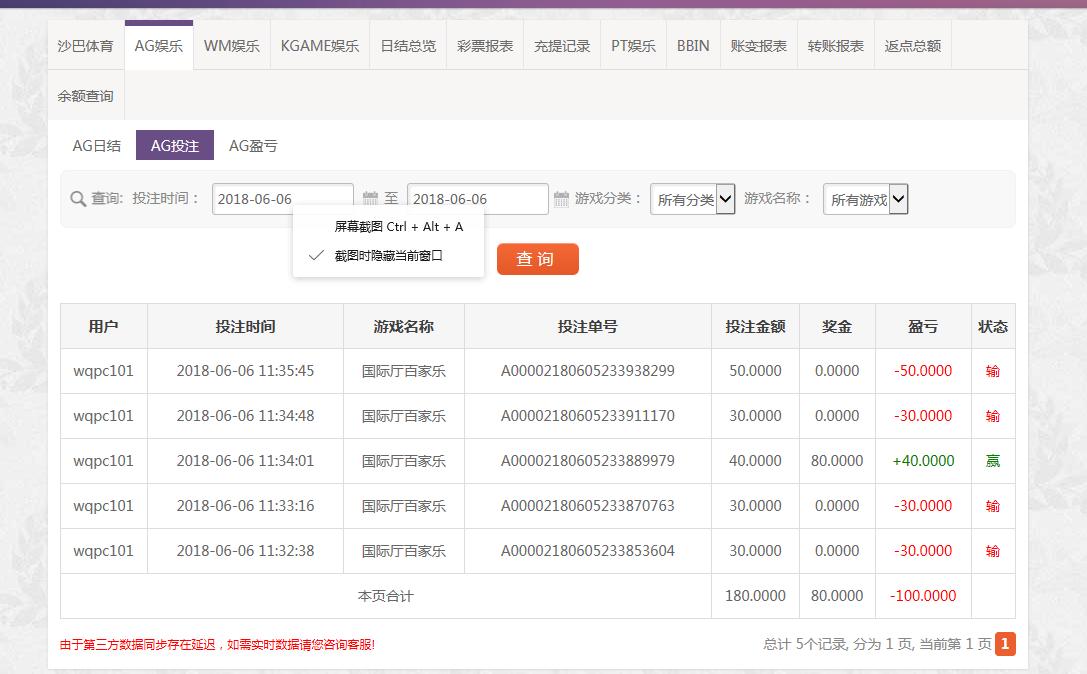Click the end date input field
The height and width of the screenshot is (674, 1087).
477,199
